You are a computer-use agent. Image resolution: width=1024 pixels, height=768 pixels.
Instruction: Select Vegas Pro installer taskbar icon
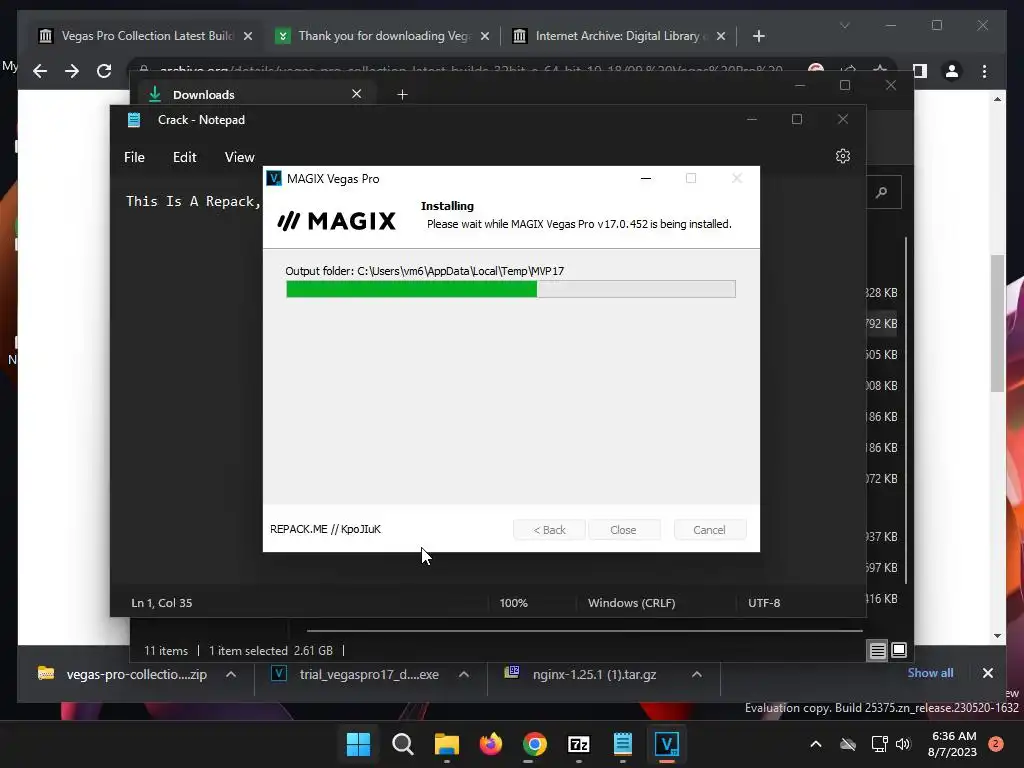pyautogui.click(x=667, y=744)
